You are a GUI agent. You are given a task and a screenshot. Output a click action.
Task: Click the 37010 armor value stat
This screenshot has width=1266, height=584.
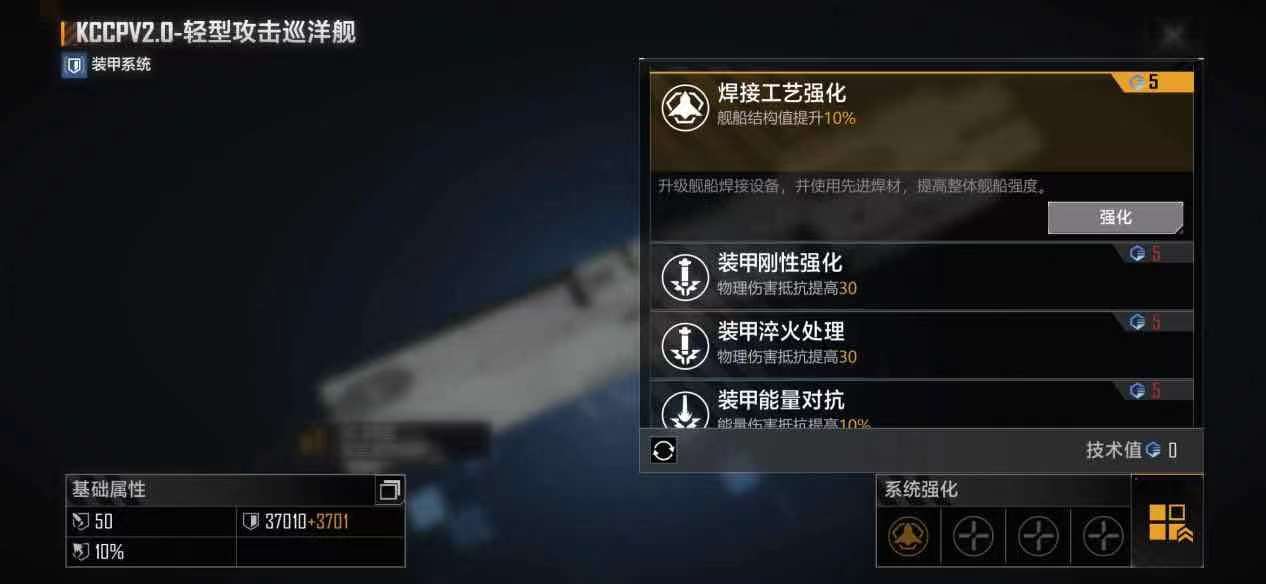pyautogui.click(x=296, y=522)
